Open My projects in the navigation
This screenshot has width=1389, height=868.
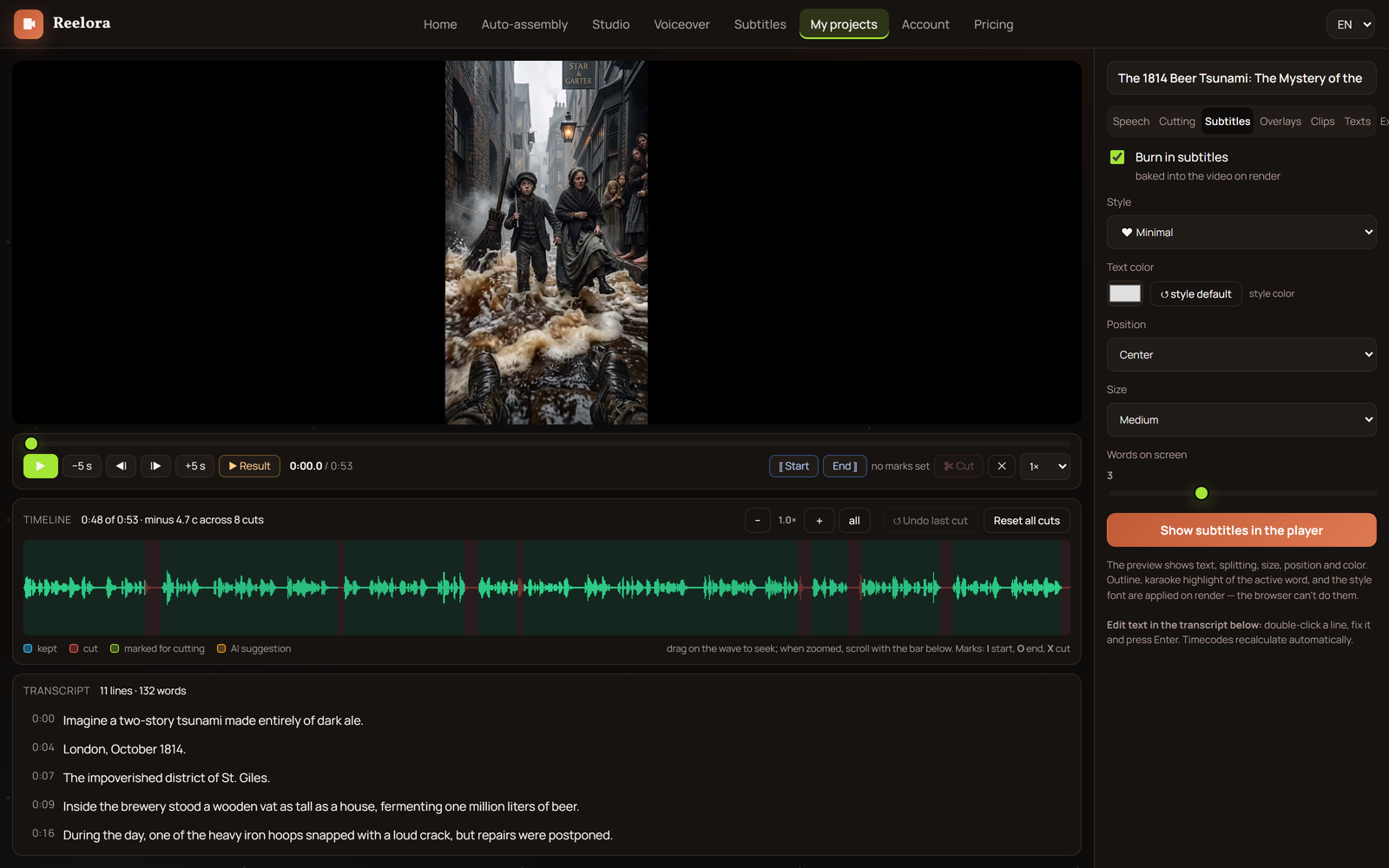pyautogui.click(x=844, y=24)
